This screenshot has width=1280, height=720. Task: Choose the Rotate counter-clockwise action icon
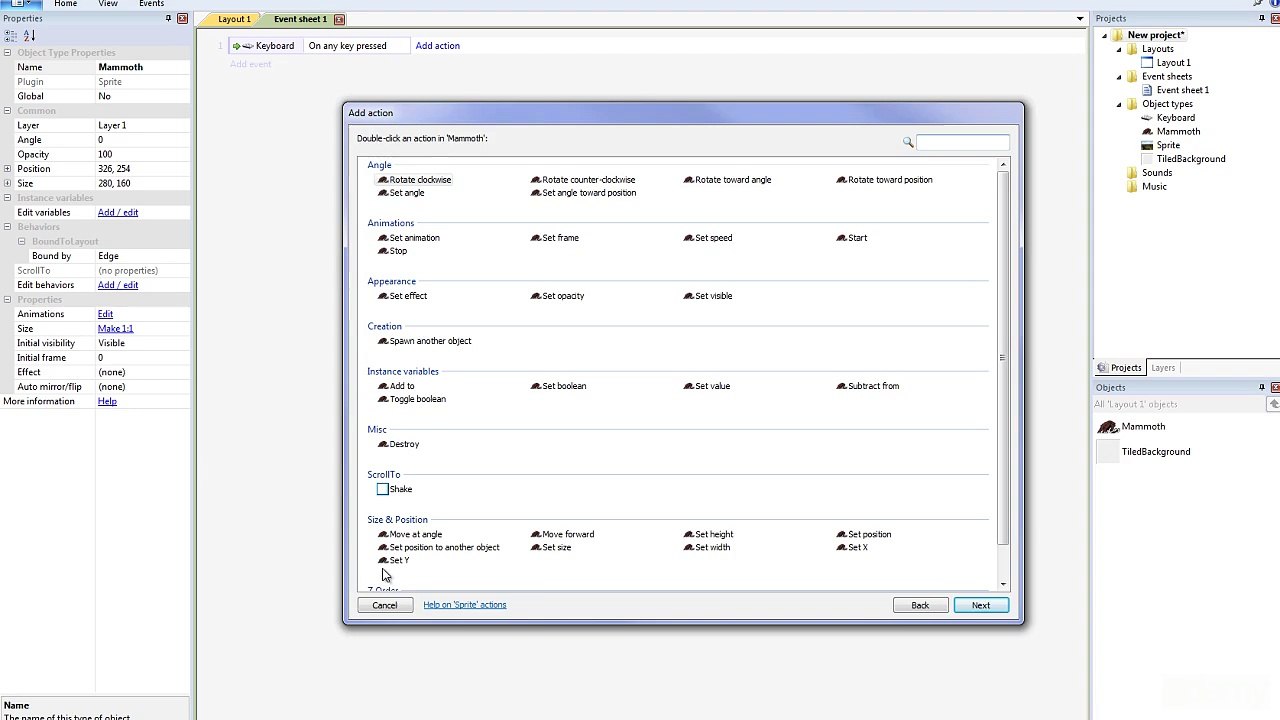[x=535, y=180]
